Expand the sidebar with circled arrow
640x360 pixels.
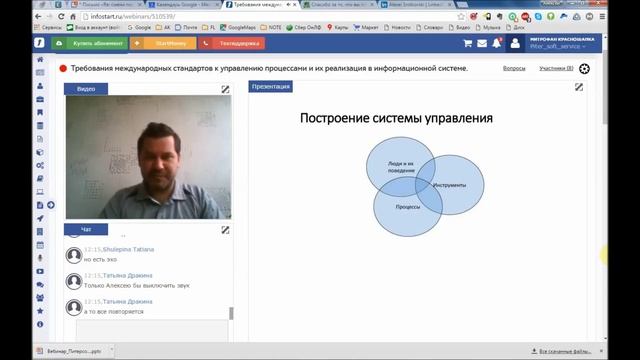51,205
